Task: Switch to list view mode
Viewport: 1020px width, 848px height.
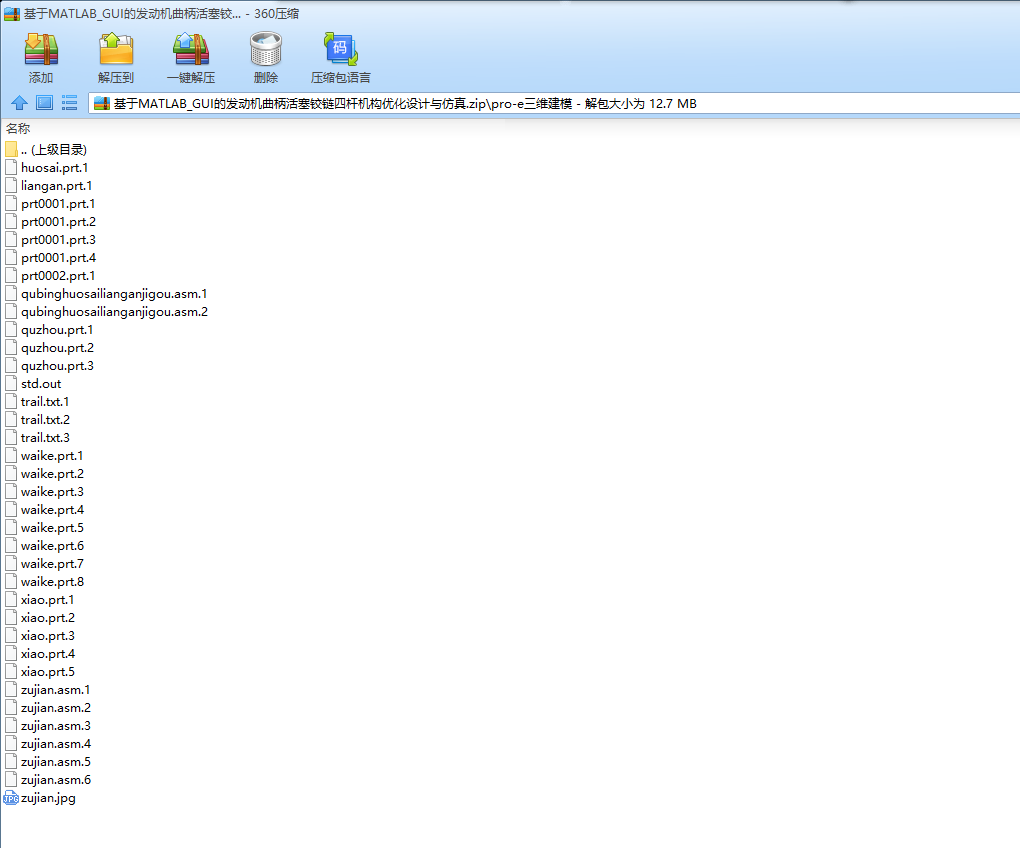Action: click(x=69, y=103)
